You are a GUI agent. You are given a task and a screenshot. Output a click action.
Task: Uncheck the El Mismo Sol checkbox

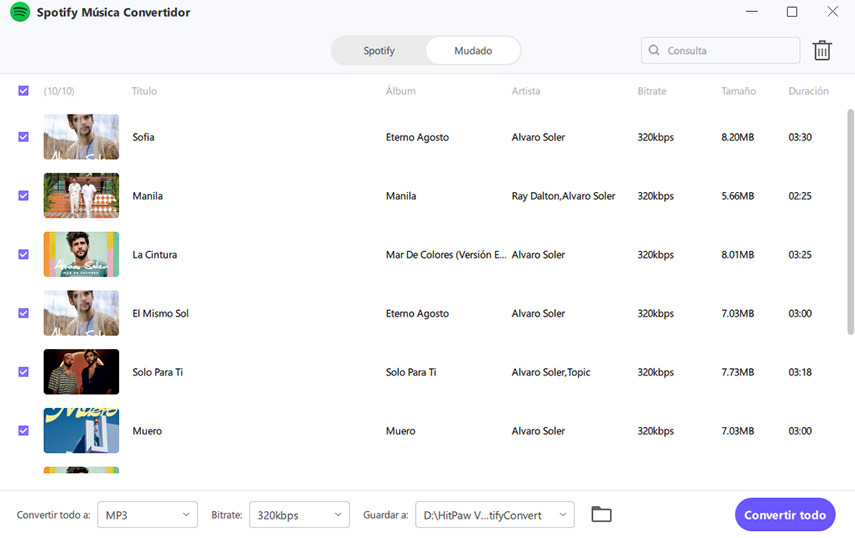(x=23, y=313)
